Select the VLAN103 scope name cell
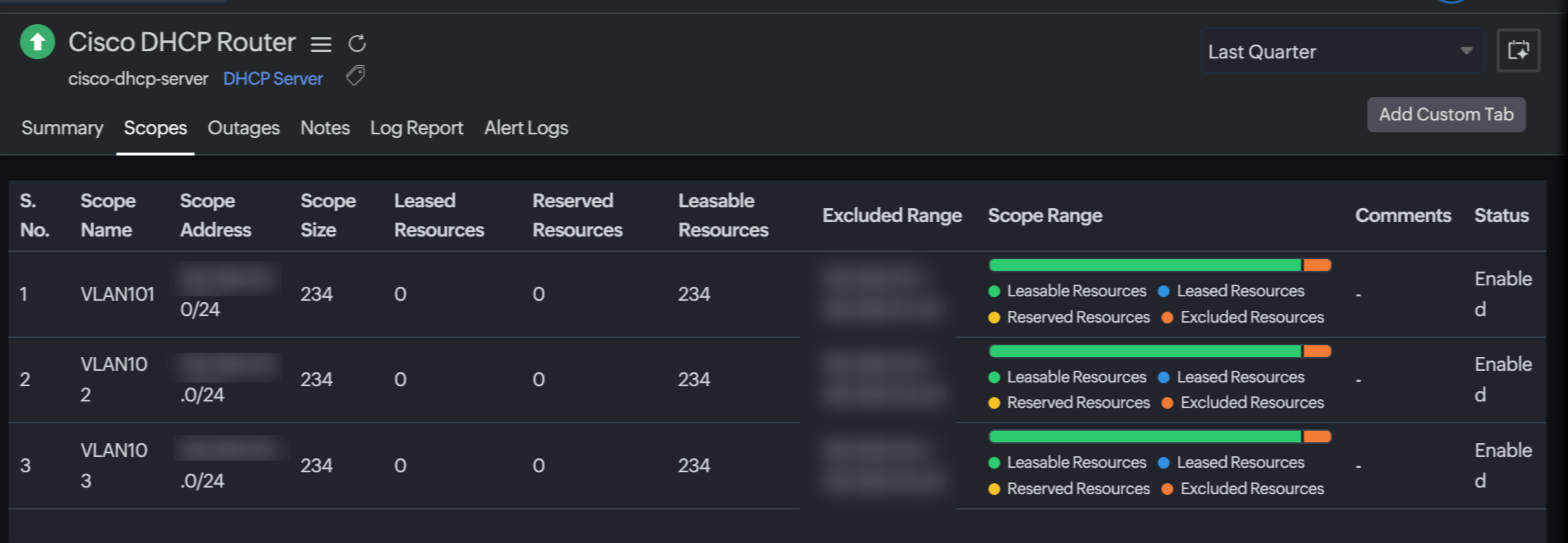Image resolution: width=1568 pixels, height=543 pixels. pyautogui.click(x=114, y=466)
